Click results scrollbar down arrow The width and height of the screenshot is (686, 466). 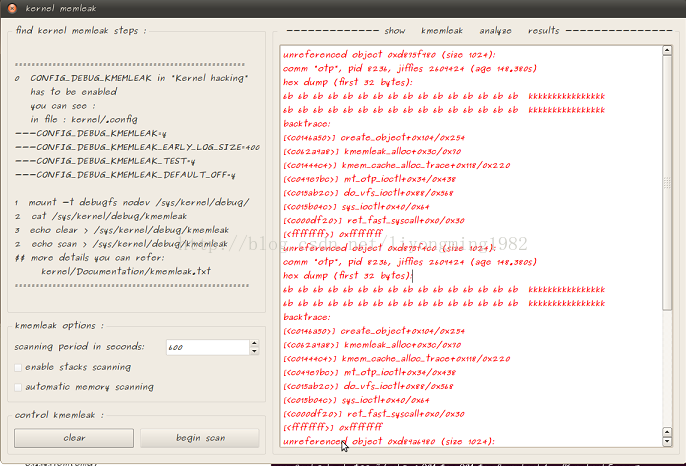[x=668, y=440]
